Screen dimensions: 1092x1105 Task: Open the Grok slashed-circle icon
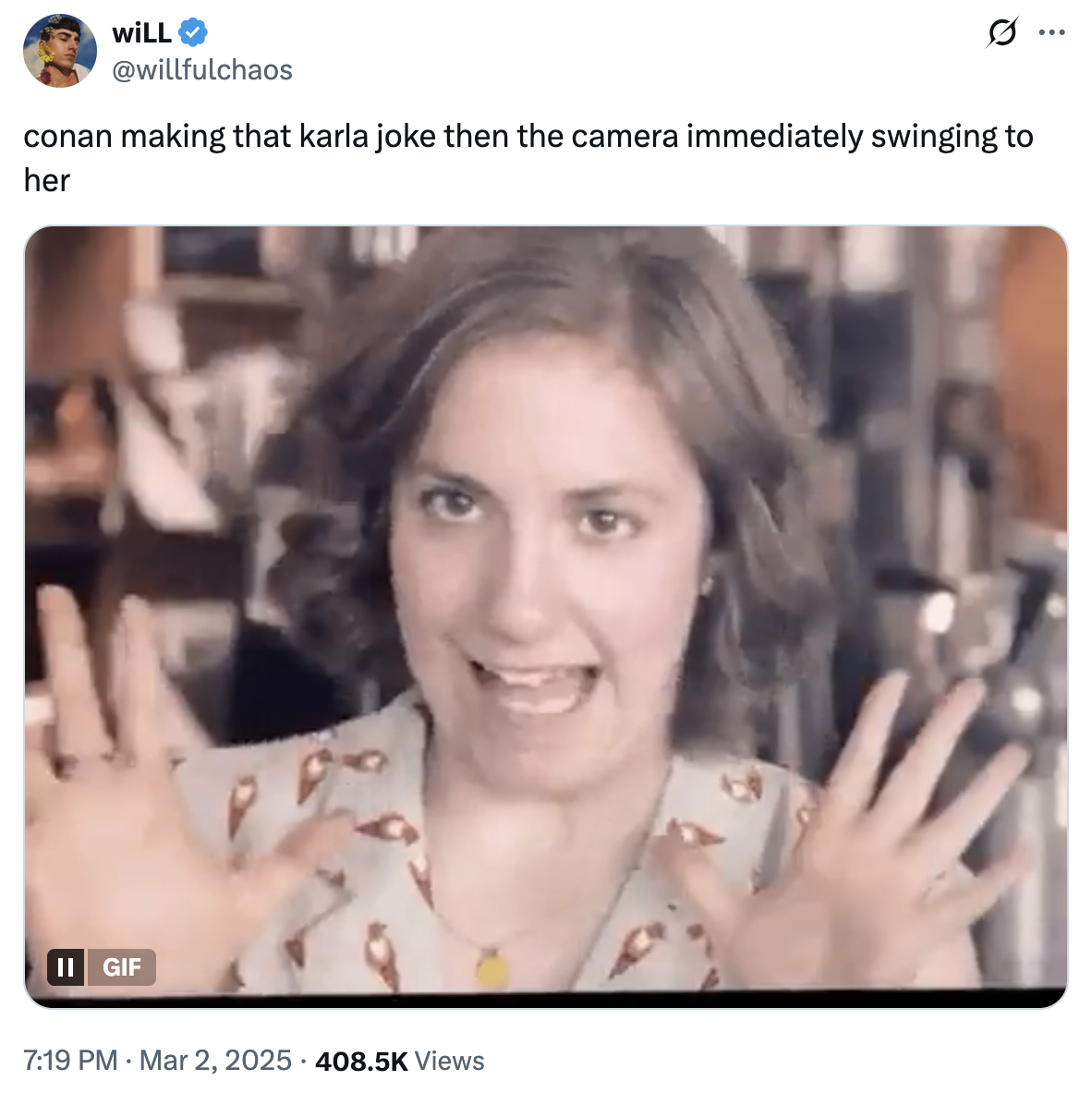[x=1000, y=33]
